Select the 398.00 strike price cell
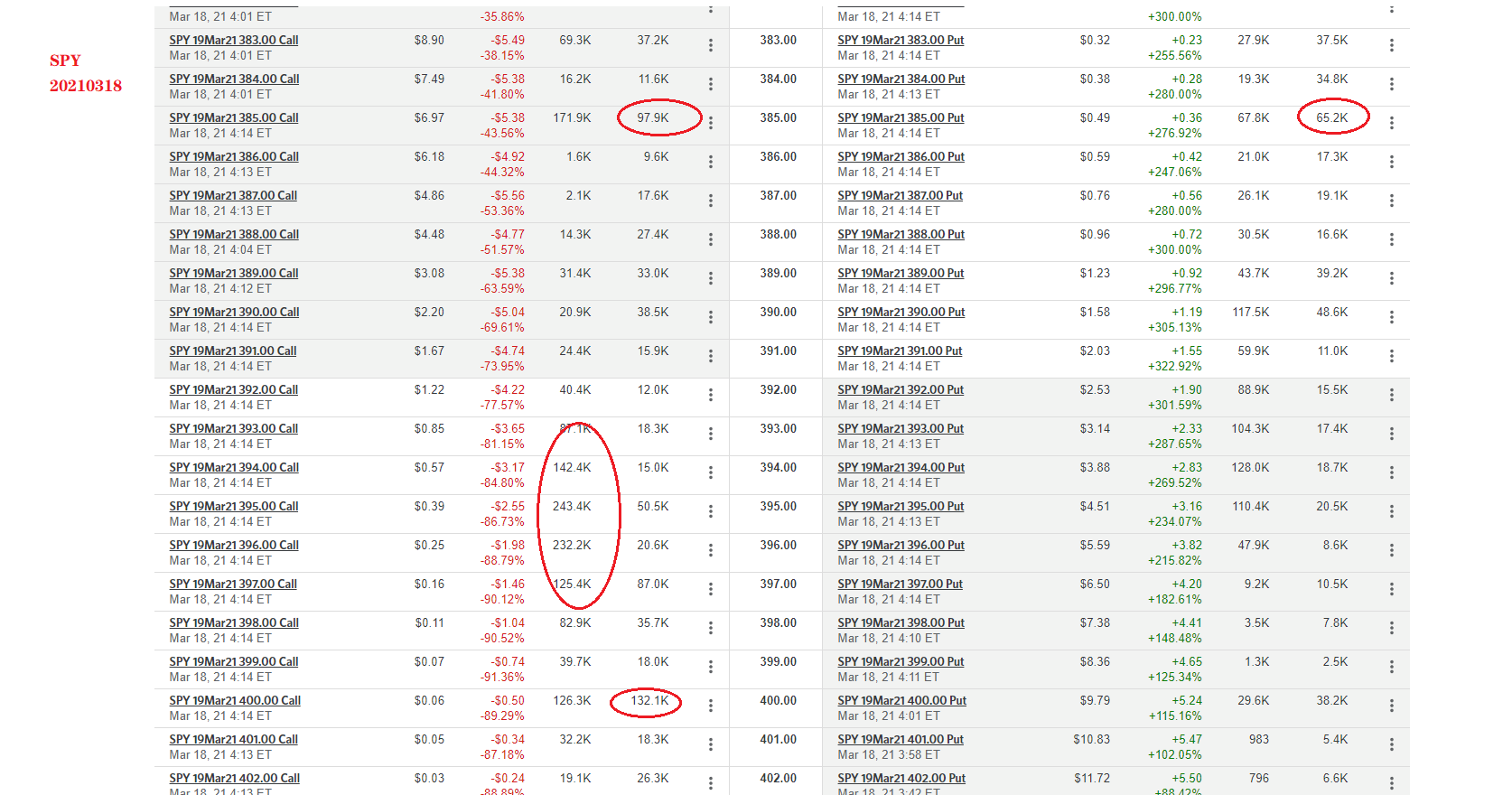This screenshot has width=1512, height=795. tap(779, 623)
